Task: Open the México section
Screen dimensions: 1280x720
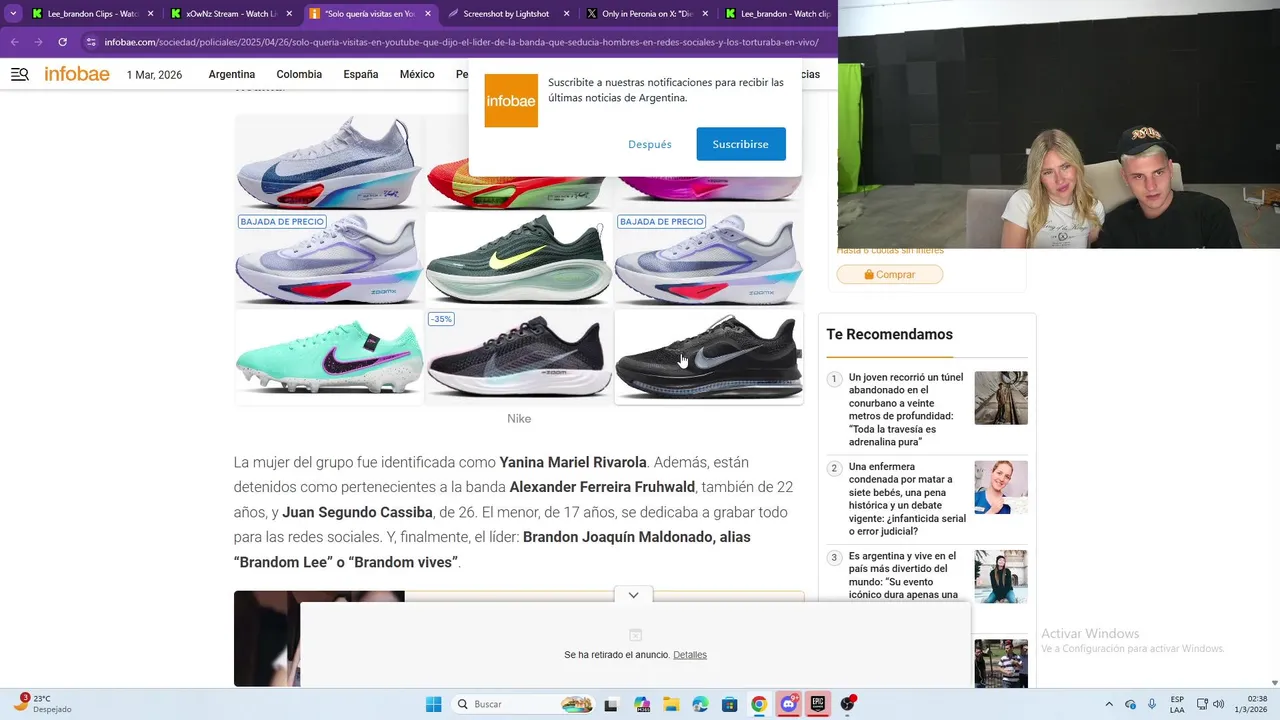Action: (x=417, y=74)
